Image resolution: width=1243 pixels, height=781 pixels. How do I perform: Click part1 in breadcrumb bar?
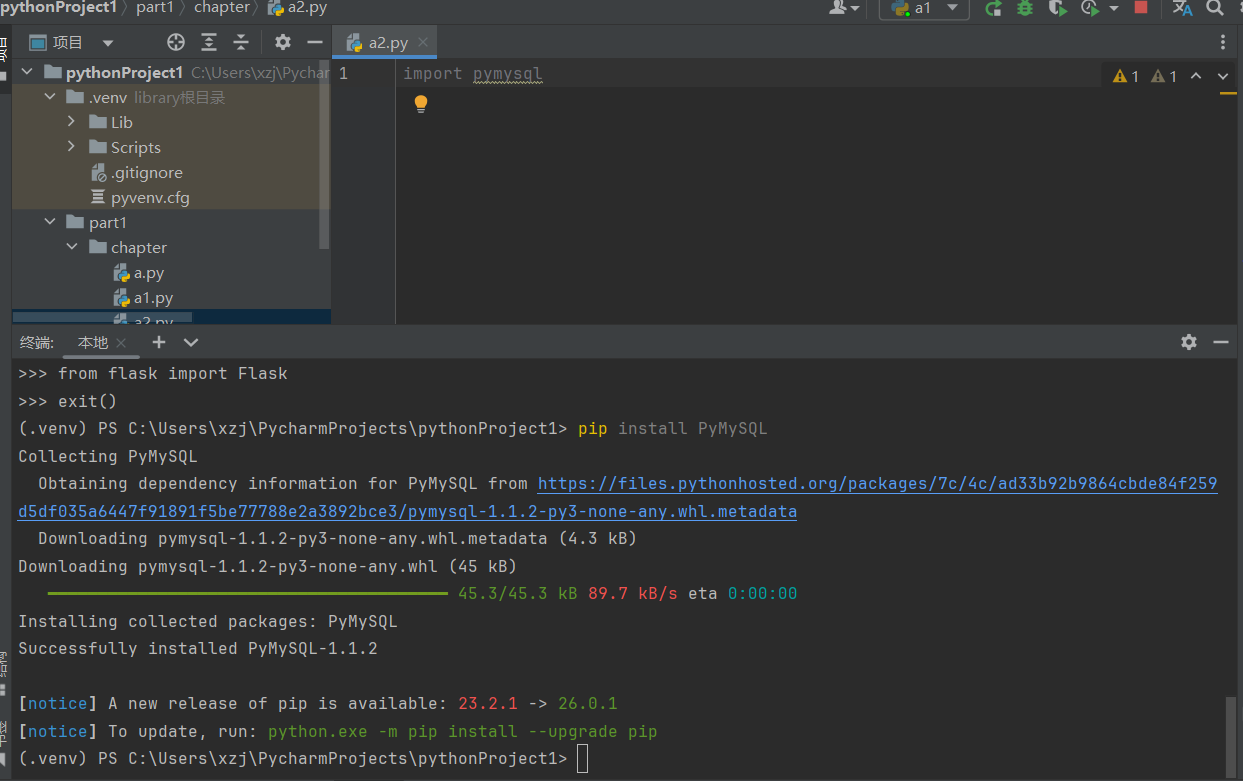coord(154,8)
